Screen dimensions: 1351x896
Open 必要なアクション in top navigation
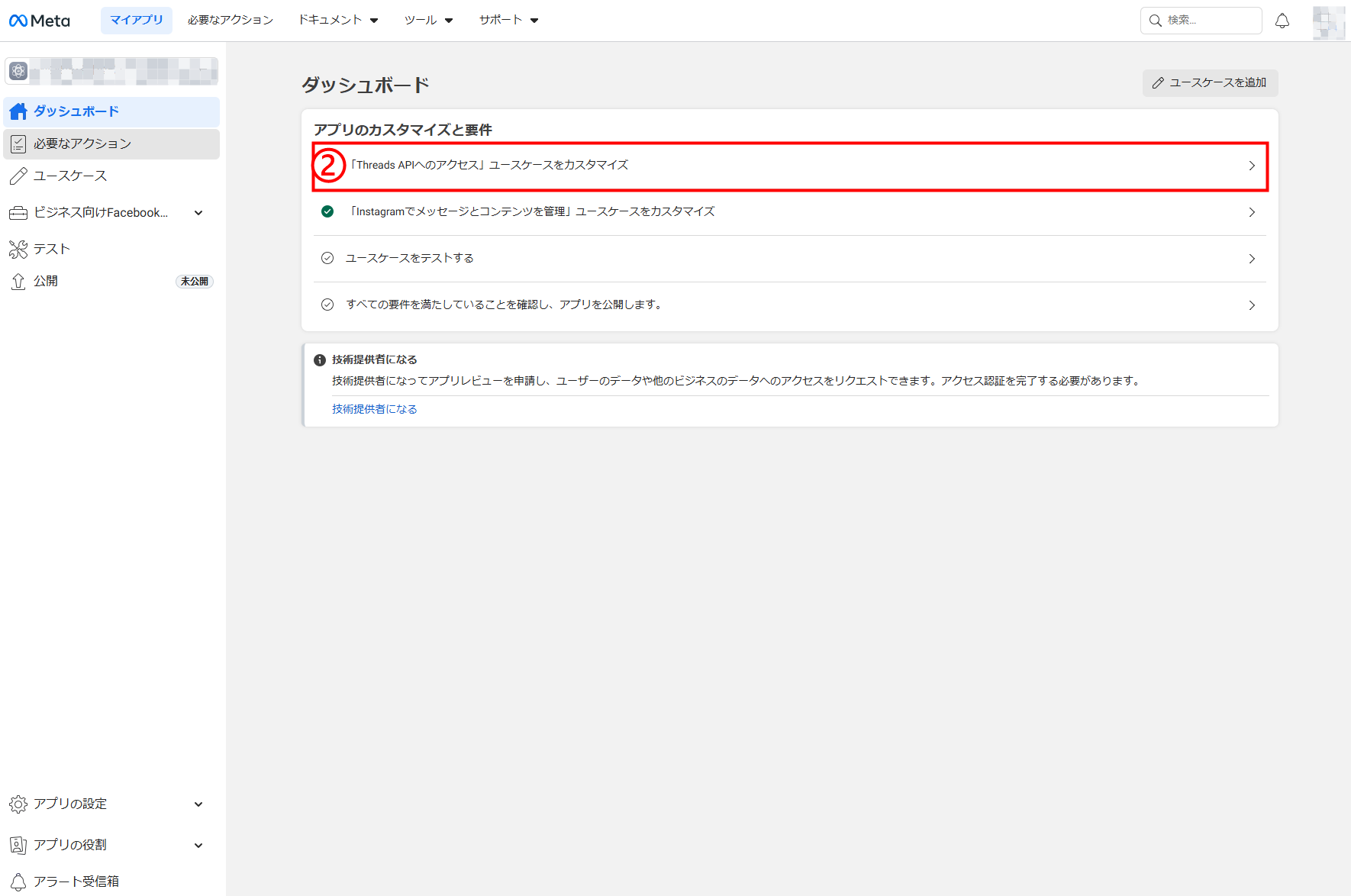[231, 20]
